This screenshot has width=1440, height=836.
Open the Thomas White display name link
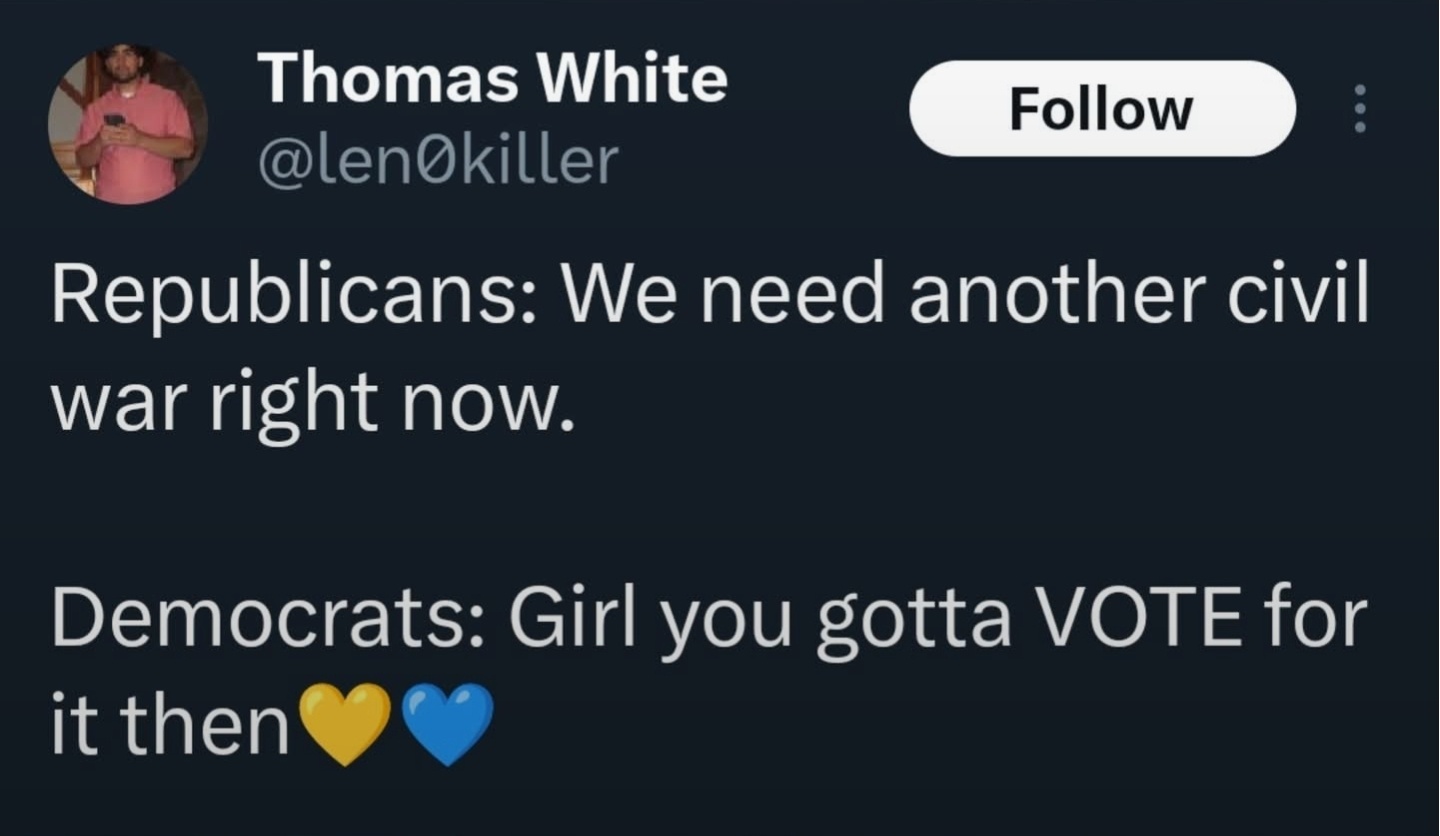click(x=492, y=79)
